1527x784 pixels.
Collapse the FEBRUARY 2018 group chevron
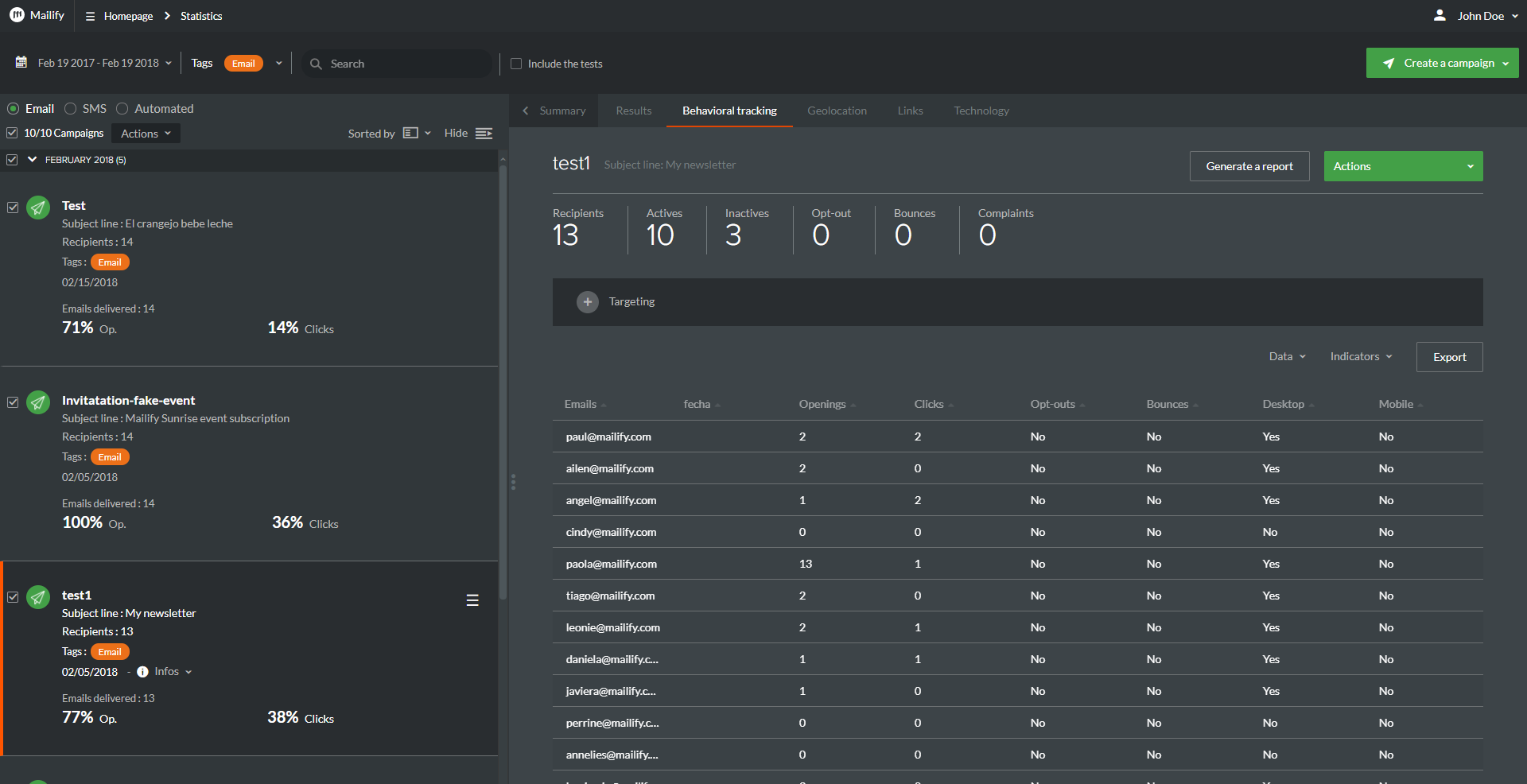pyautogui.click(x=33, y=160)
